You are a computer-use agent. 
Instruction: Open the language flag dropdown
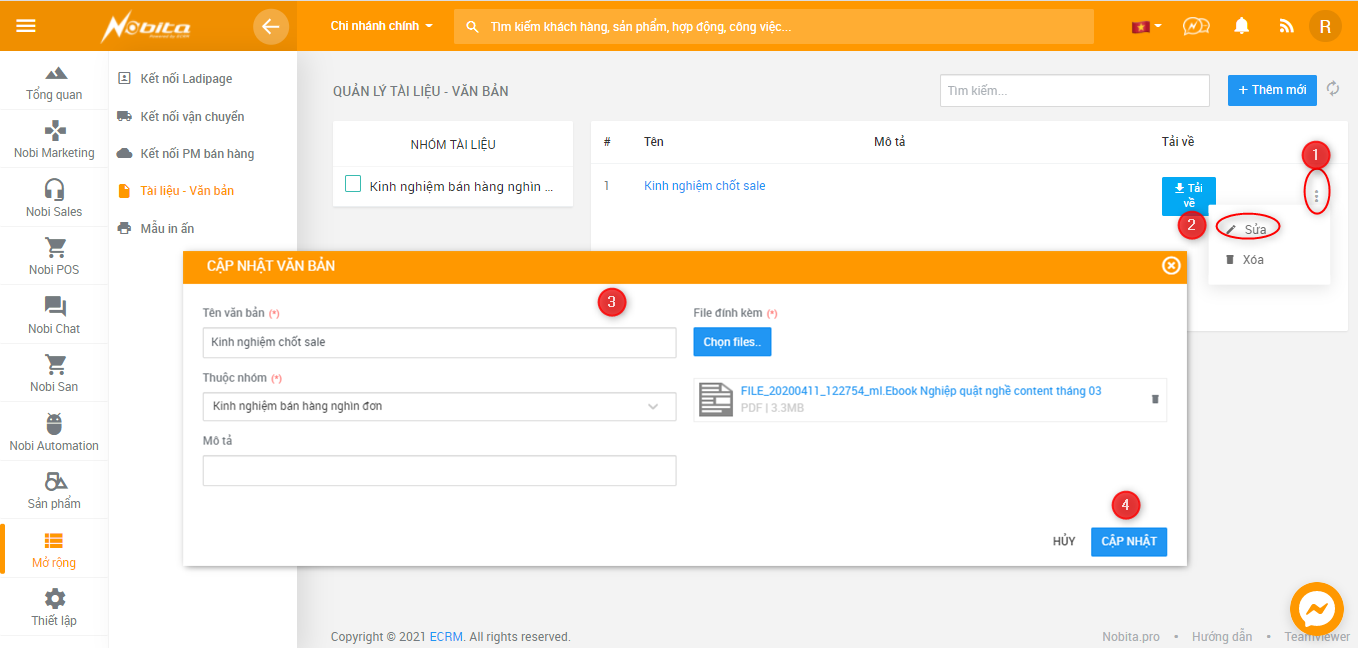tap(1146, 26)
